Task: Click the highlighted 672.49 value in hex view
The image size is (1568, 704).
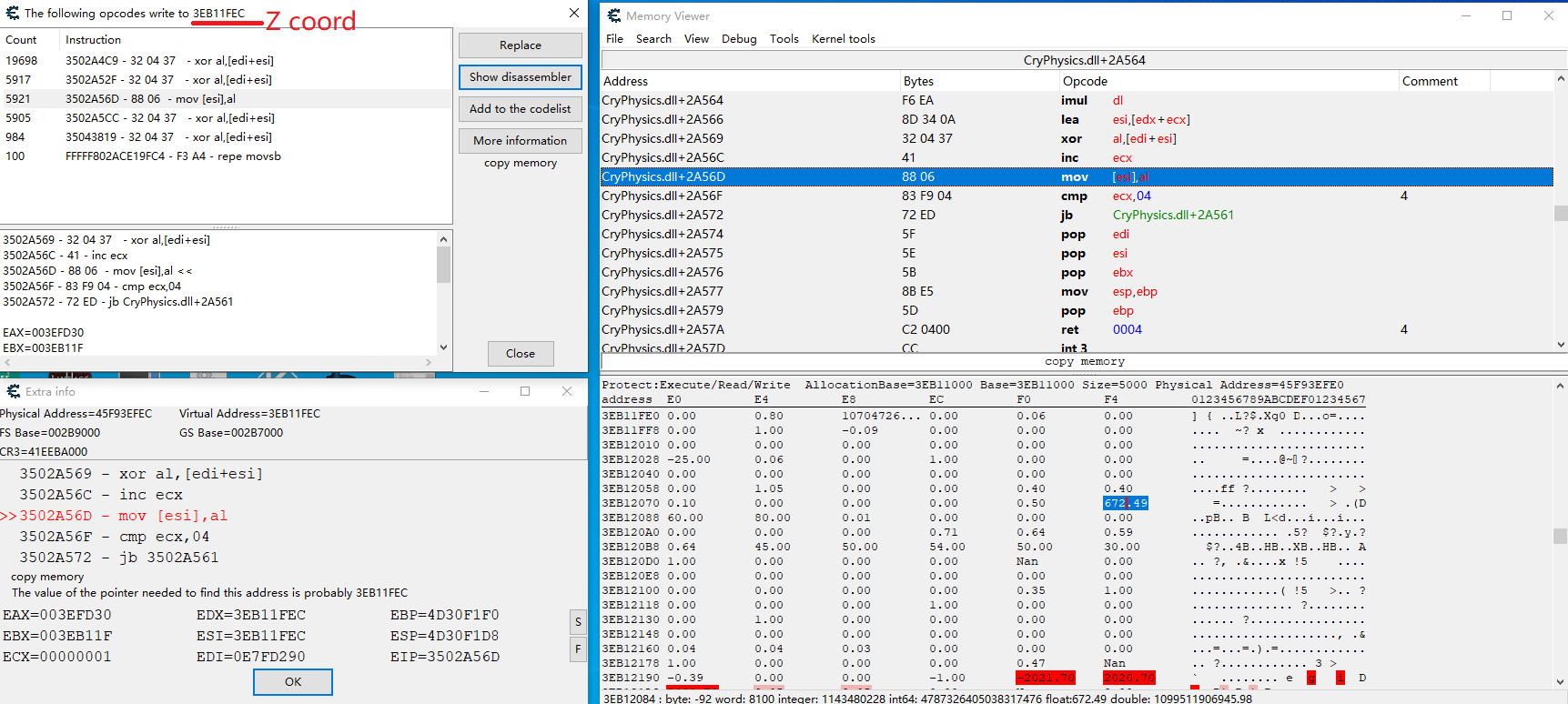Action: pyautogui.click(x=1125, y=503)
